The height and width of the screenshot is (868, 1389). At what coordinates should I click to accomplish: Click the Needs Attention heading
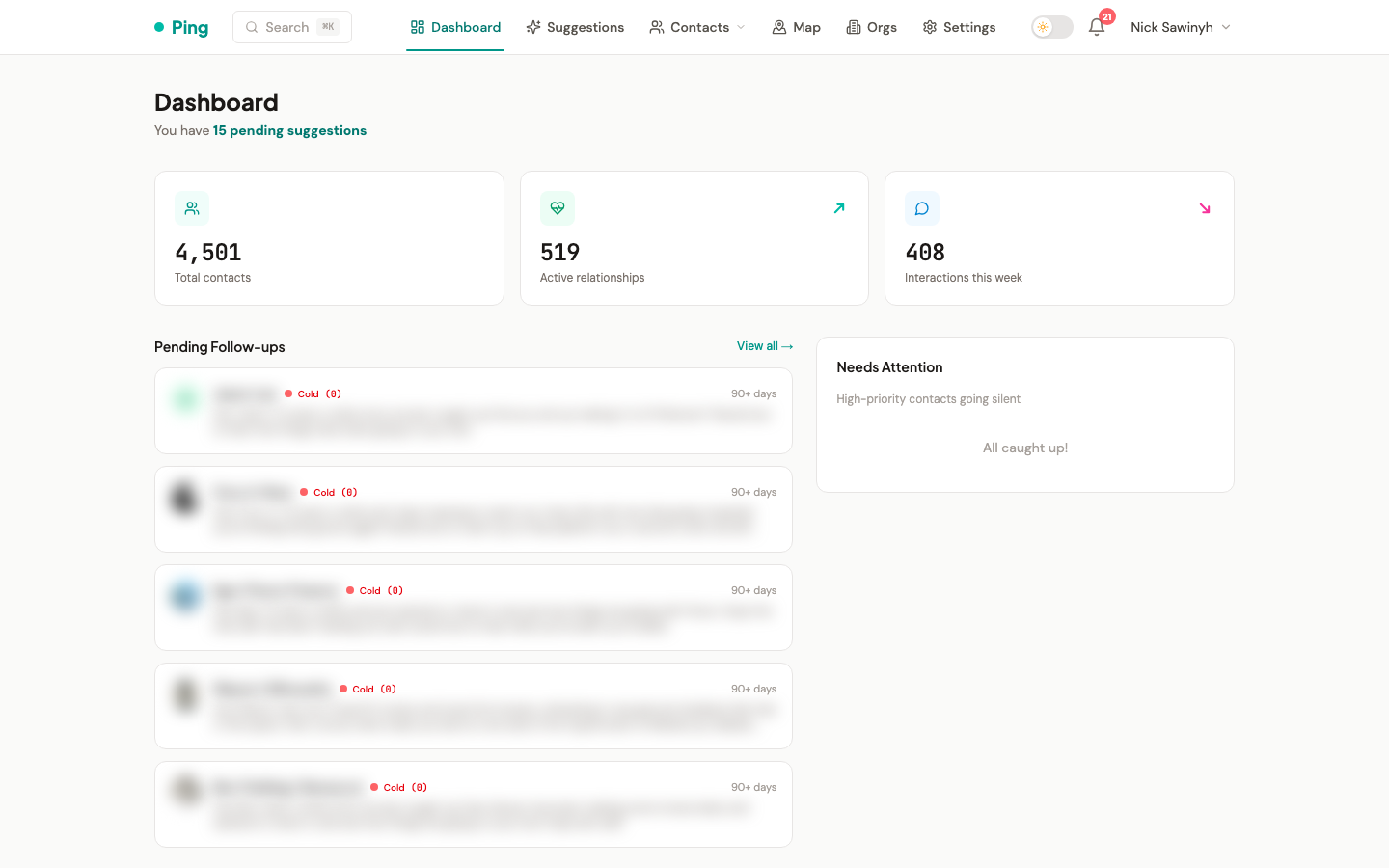[x=889, y=367]
